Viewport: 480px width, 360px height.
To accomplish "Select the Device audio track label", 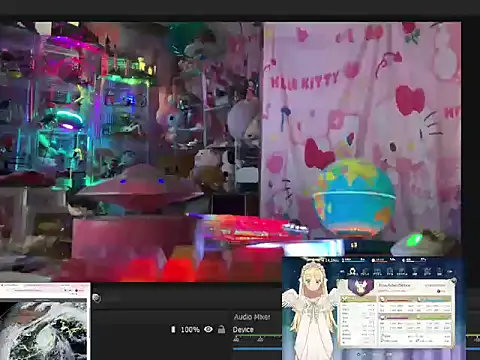I will pos(243,329).
